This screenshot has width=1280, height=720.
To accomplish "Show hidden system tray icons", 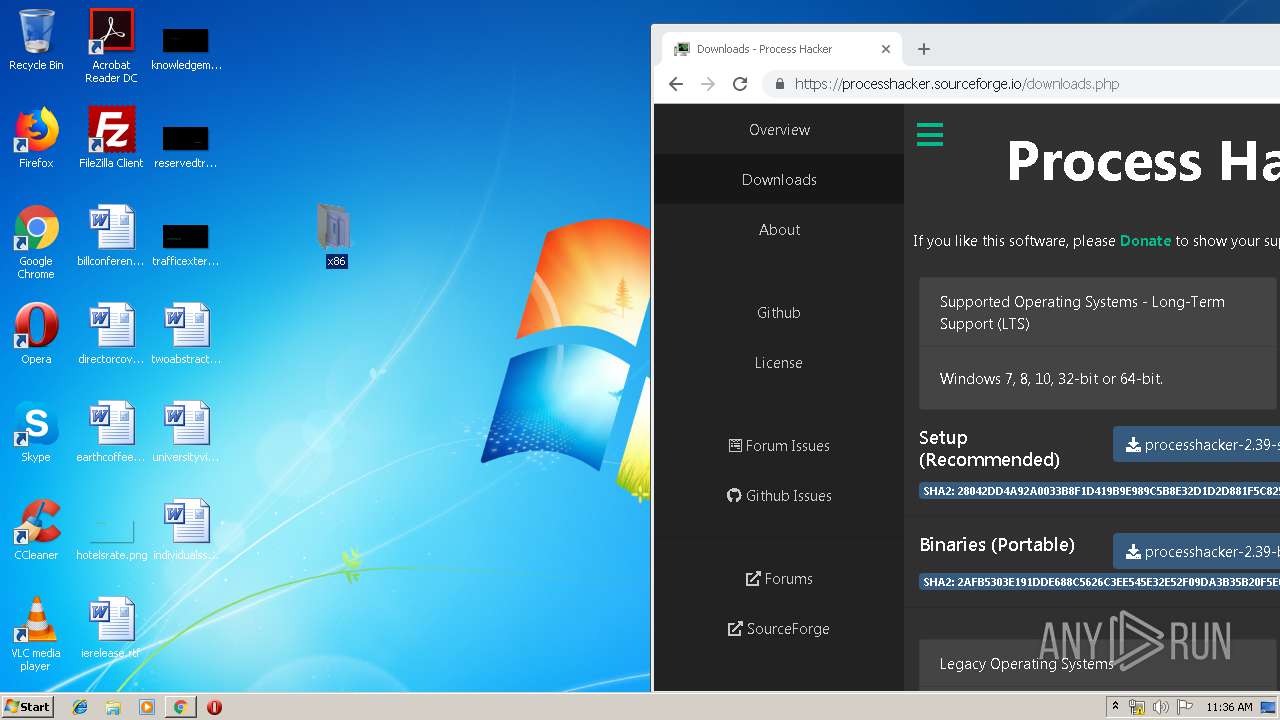I will point(1116,707).
